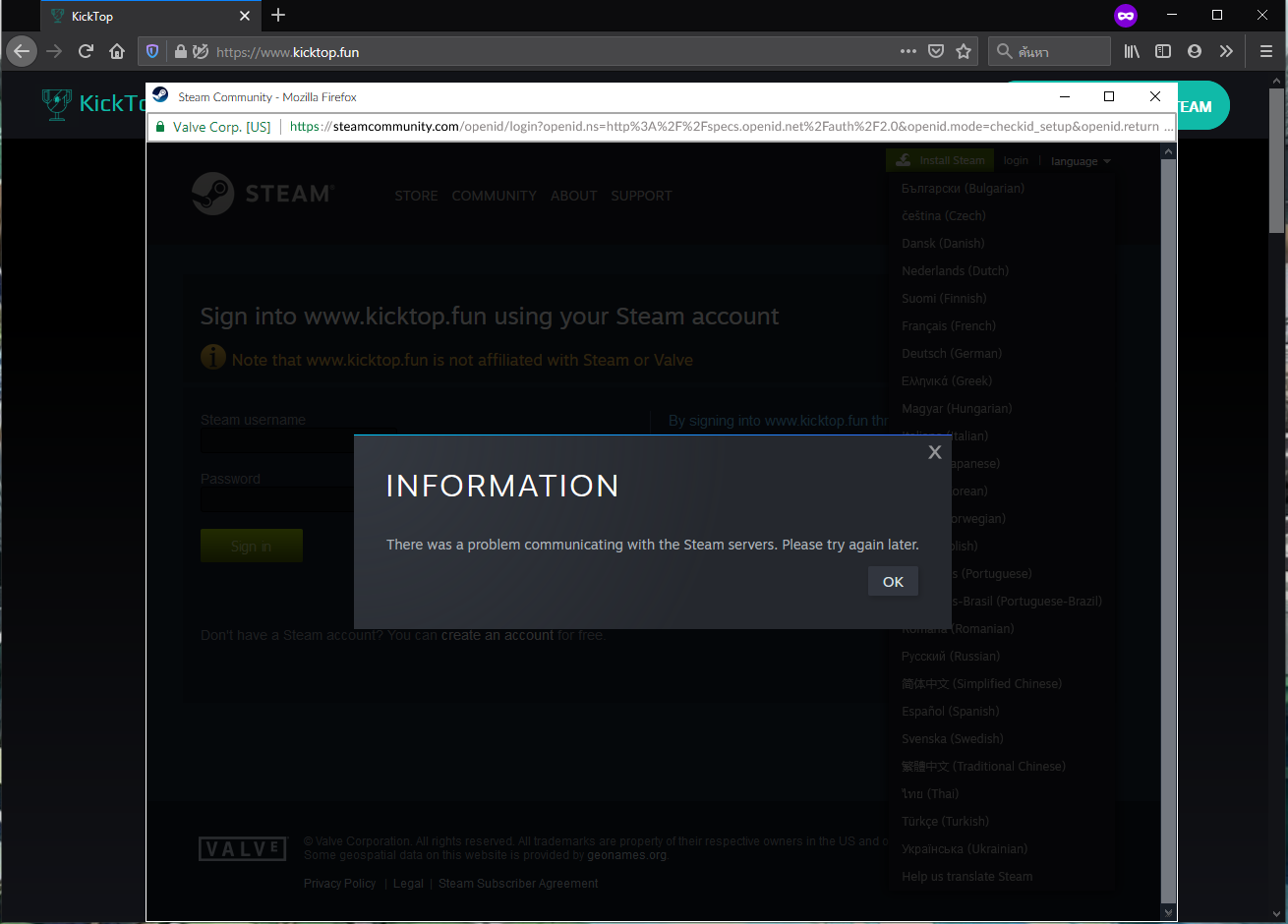Select ไทย (Thai) language
Viewport: 1288px width, 924px height.
930,793
